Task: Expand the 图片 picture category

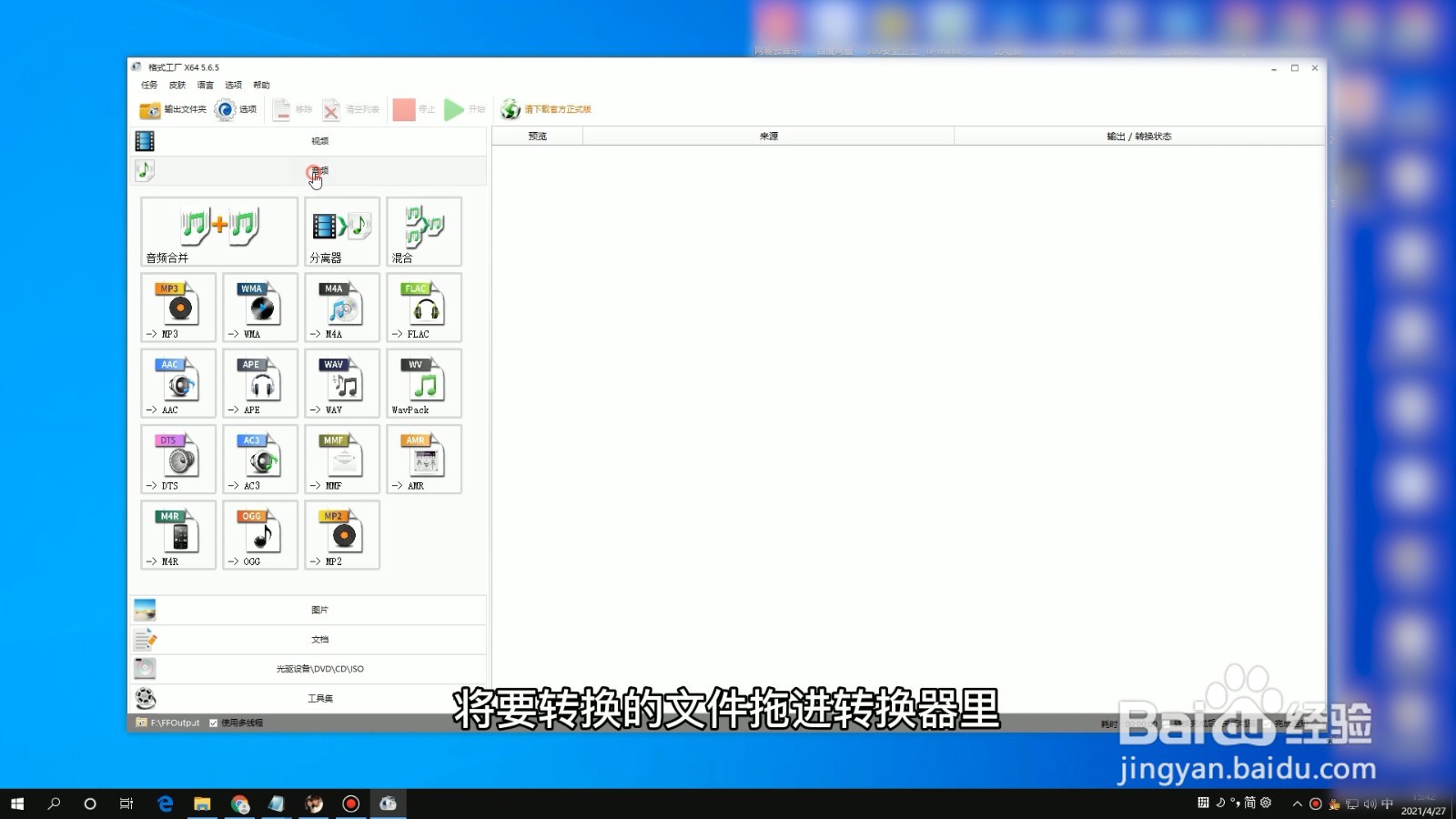Action: 318,610
